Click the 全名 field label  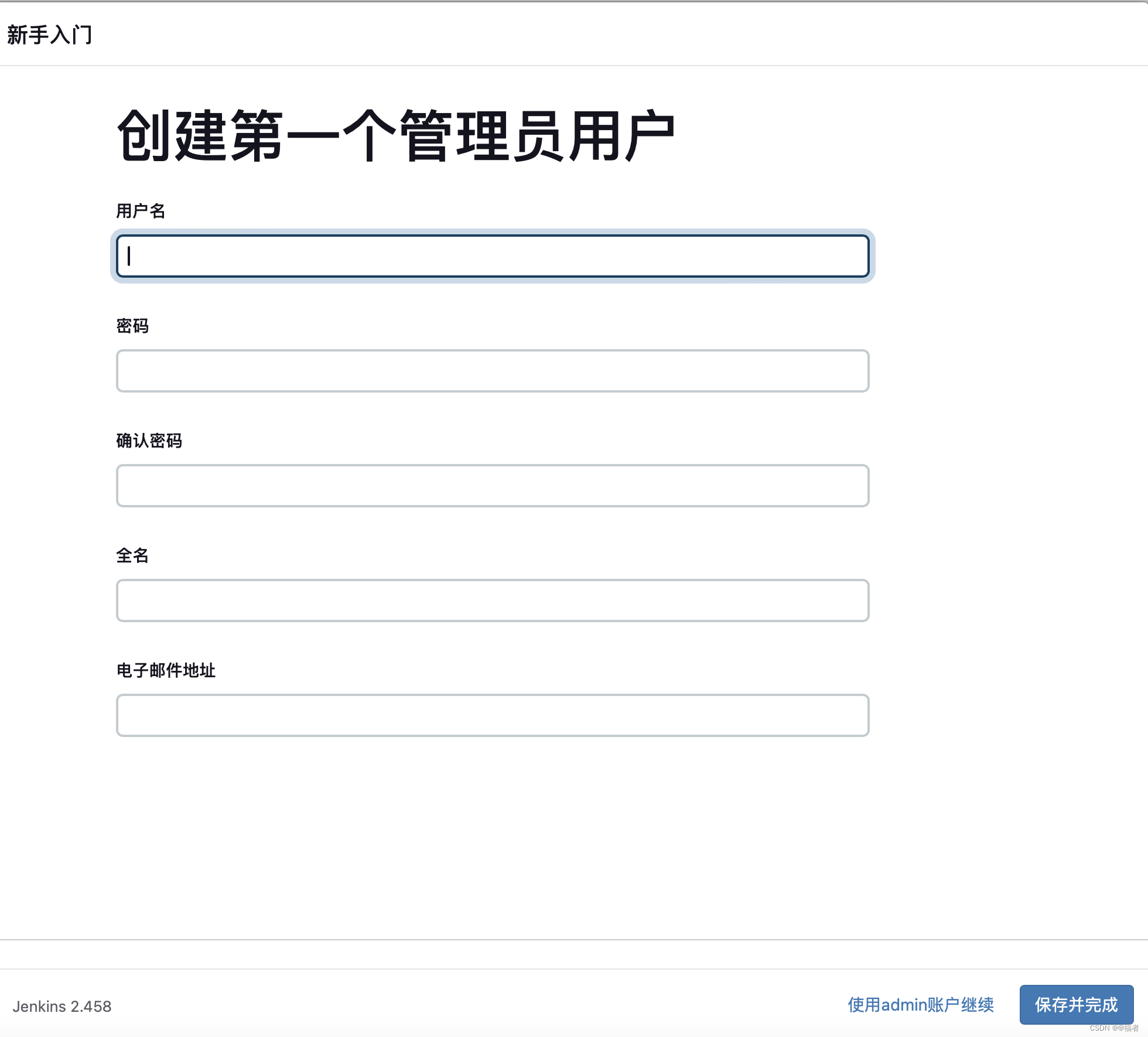tap(132, 555)
